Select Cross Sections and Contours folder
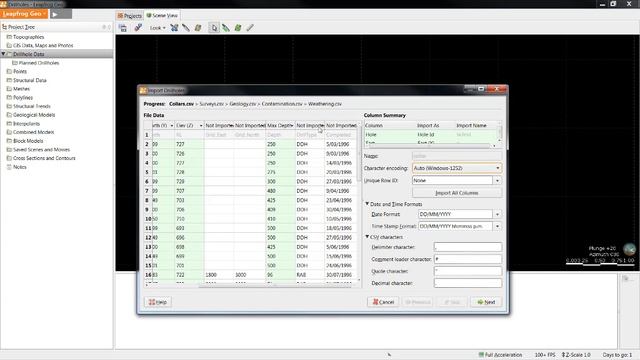The image size is (640, 360). pos(44,158)
